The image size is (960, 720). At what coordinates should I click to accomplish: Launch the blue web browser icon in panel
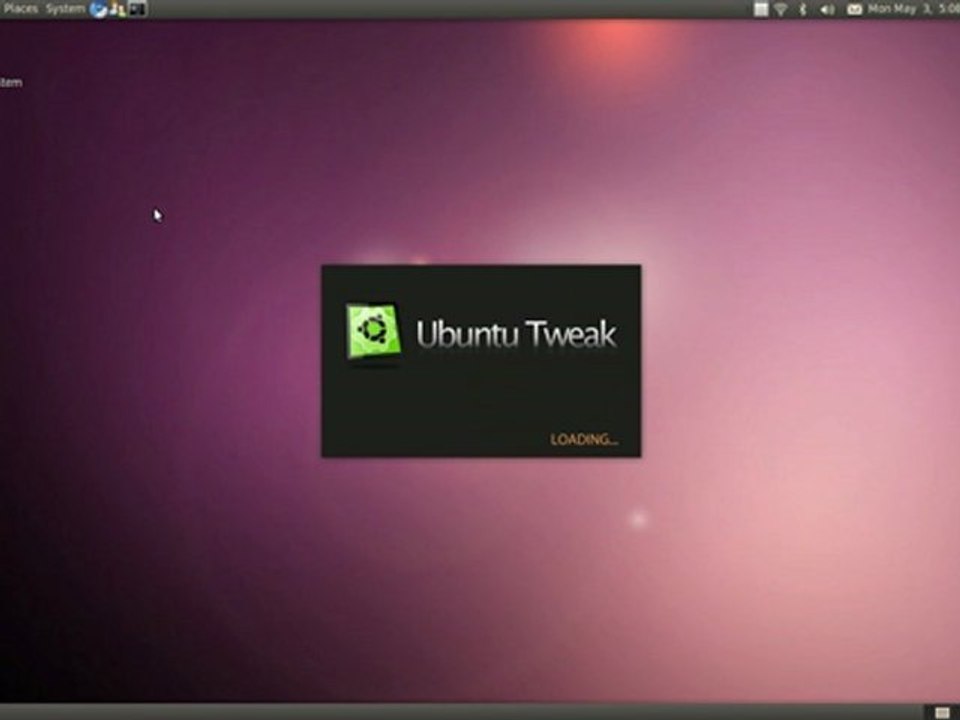pos(98,9)
